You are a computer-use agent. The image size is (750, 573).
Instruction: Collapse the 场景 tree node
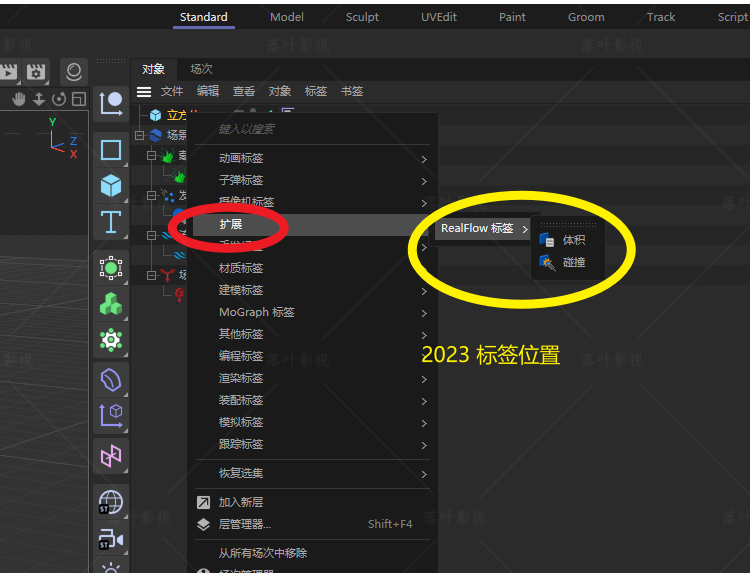(x=139, y=135)
